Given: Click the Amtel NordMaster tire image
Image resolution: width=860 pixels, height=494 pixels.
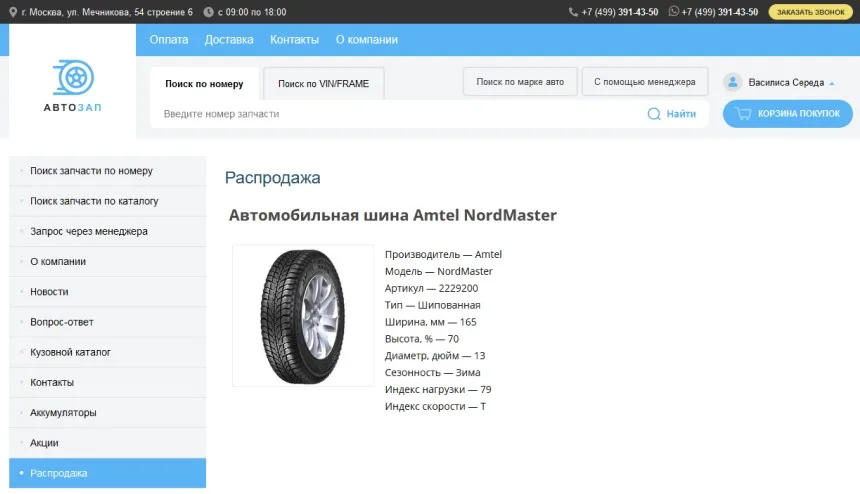Looking at the screenshot, I should pyautogui.click(x=303, y=316).
